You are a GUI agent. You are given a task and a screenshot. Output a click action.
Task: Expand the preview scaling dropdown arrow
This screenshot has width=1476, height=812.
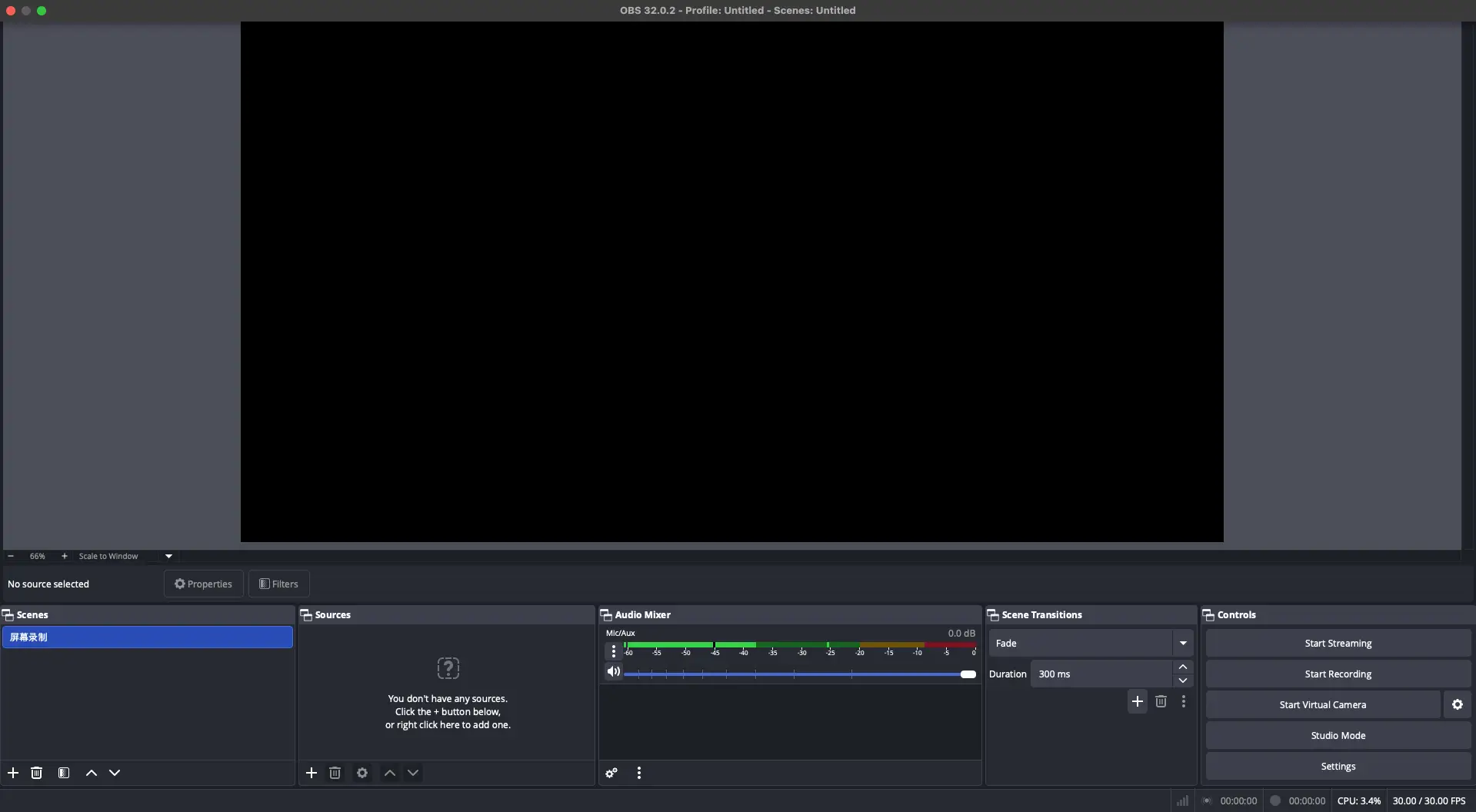pos(168,556)
